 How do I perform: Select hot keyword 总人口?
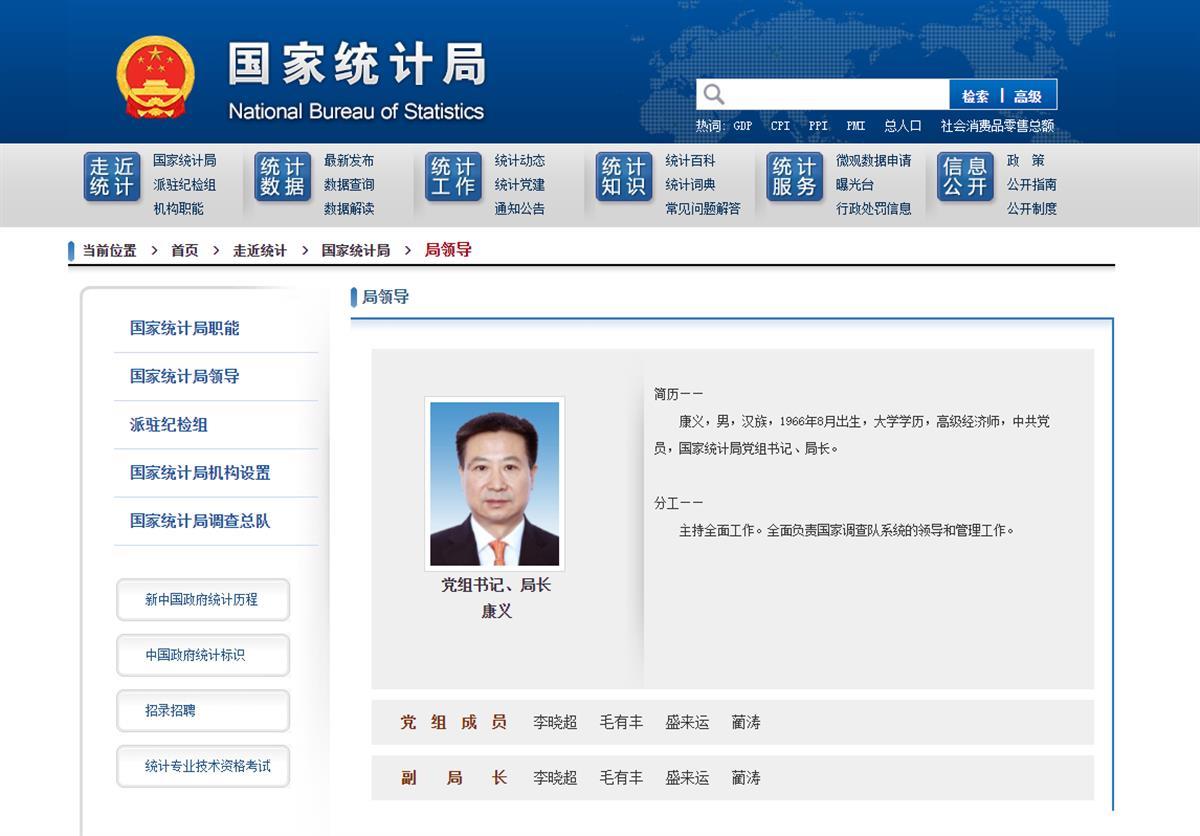(x=903, y=126)
